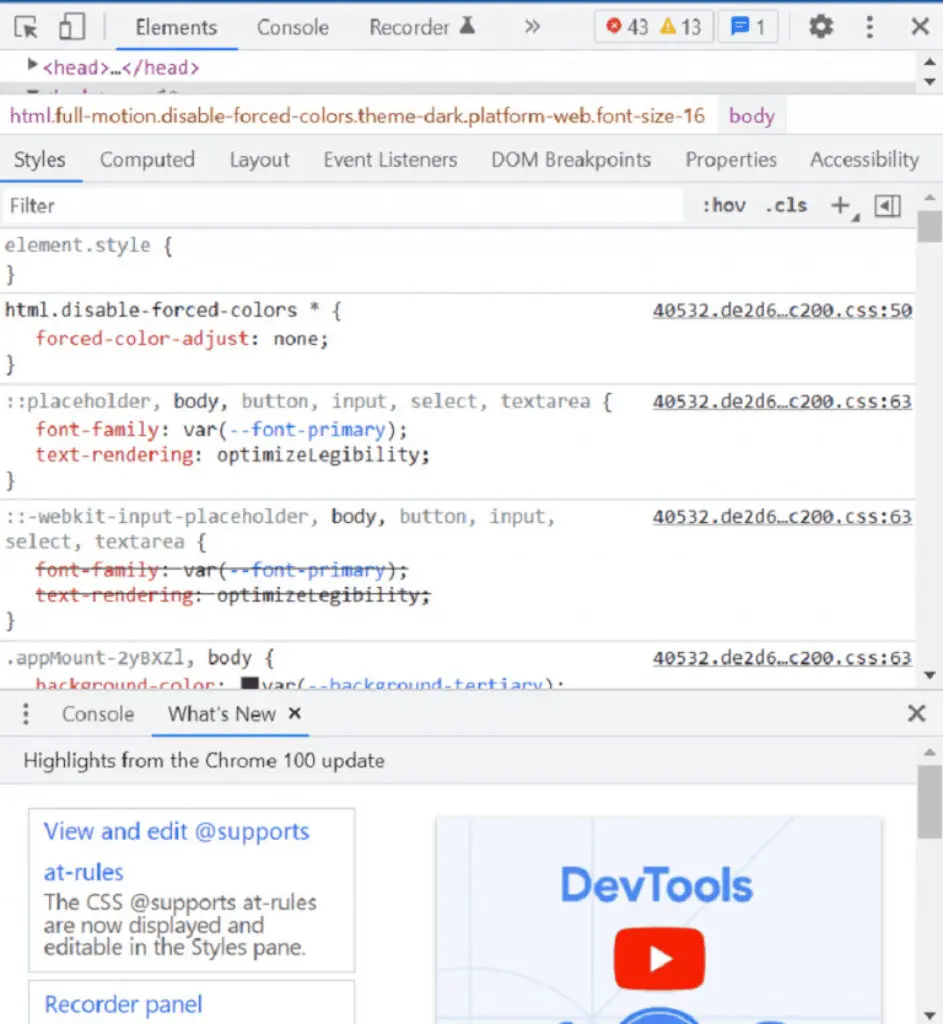The image size is (943, 1024).
Task: Focus the styles Filter input
Action: click(342, 206)
